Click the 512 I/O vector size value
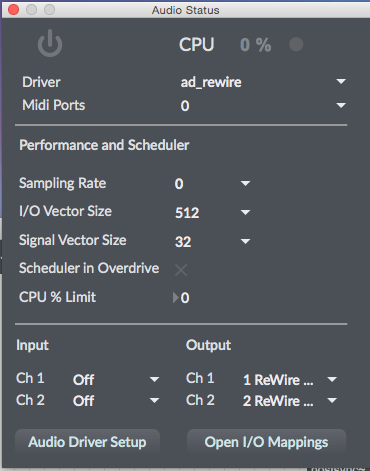The image size is (370, 471). [x=187, y=213]
